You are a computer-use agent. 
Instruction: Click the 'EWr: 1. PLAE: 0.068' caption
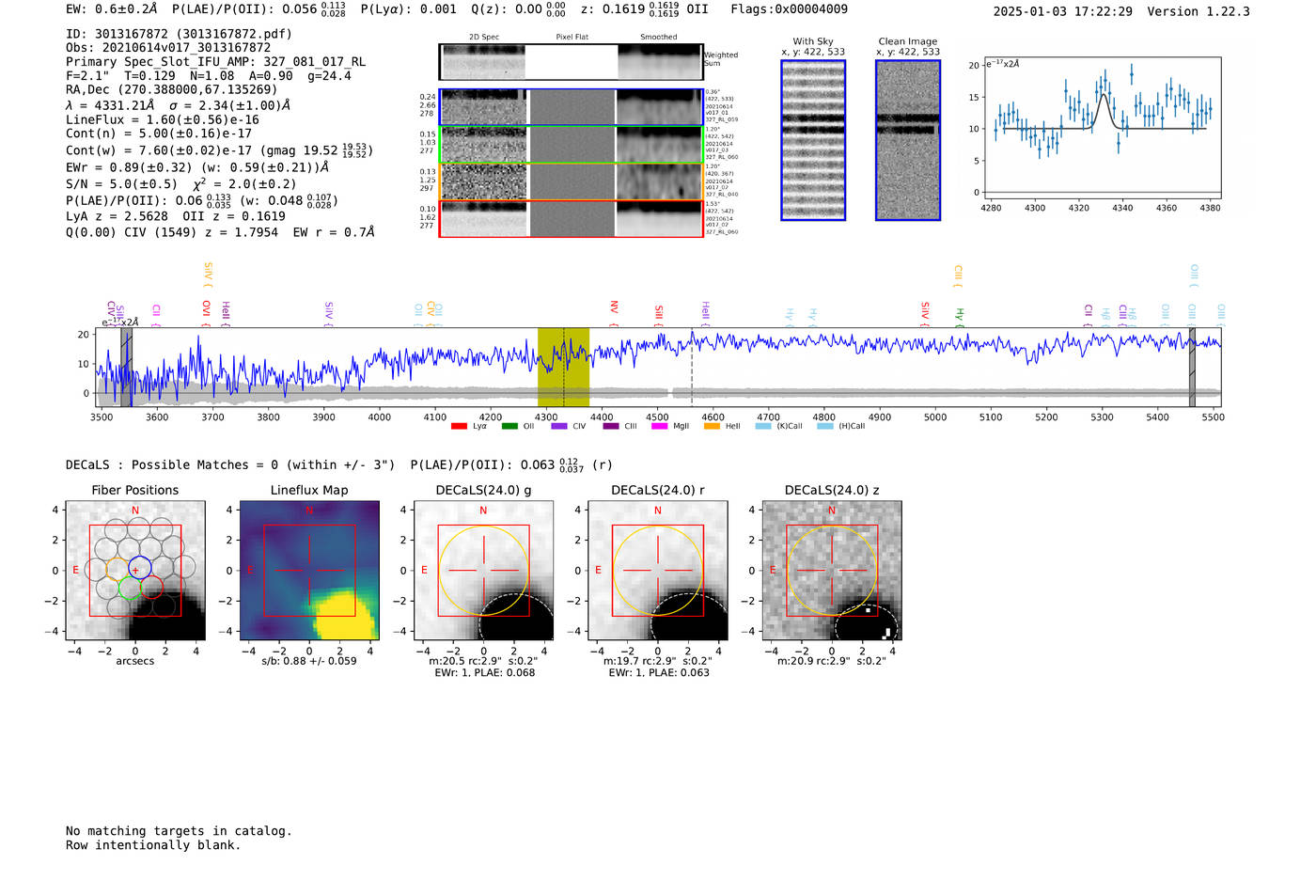[483, 672]
